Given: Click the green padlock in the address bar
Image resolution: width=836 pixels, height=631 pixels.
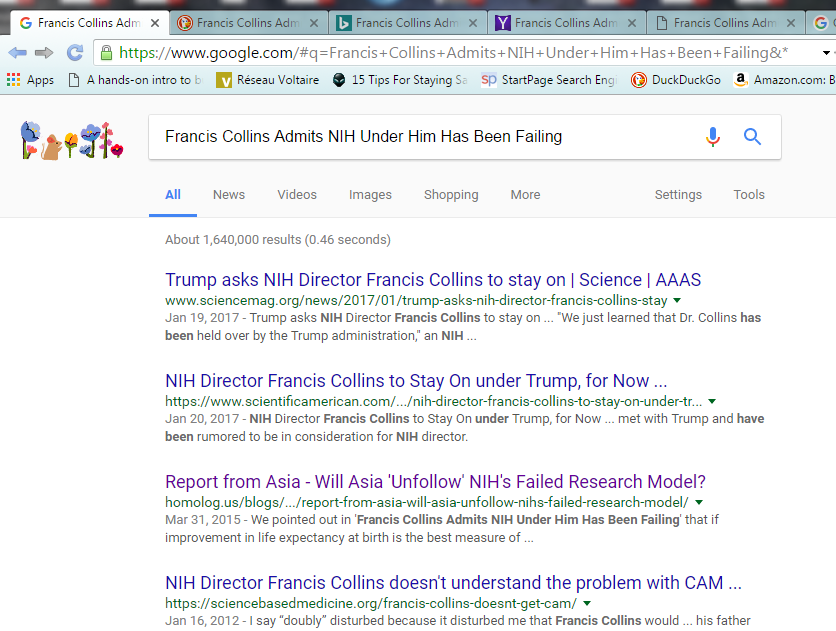Looking at the screenshot, I should coord(106,53).
